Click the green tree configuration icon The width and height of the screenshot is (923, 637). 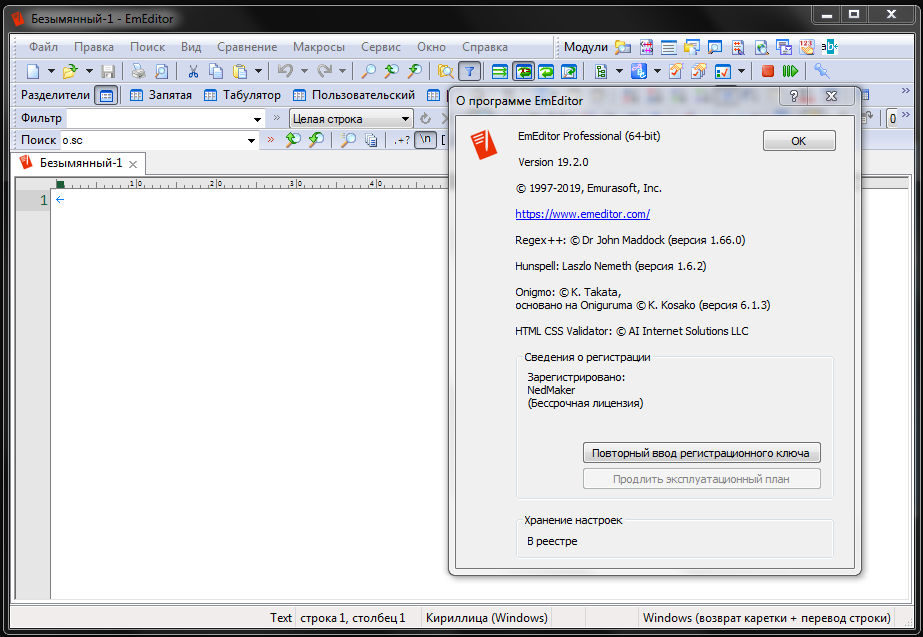tap(600, 72)
